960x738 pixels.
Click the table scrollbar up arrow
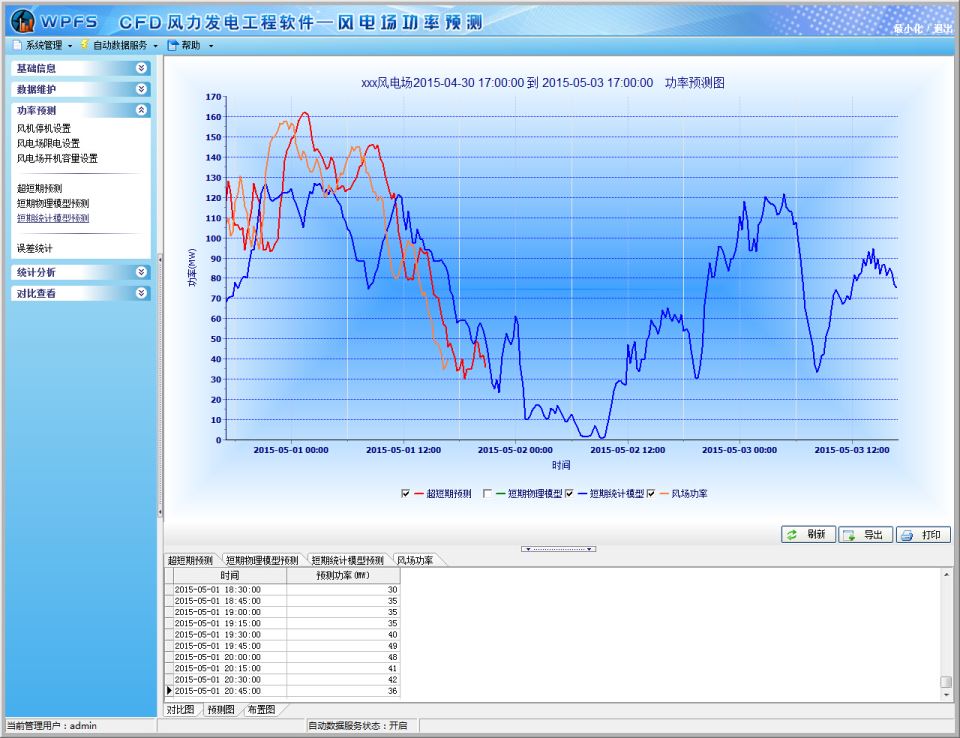pyautogui.click(x=947, y=574)
